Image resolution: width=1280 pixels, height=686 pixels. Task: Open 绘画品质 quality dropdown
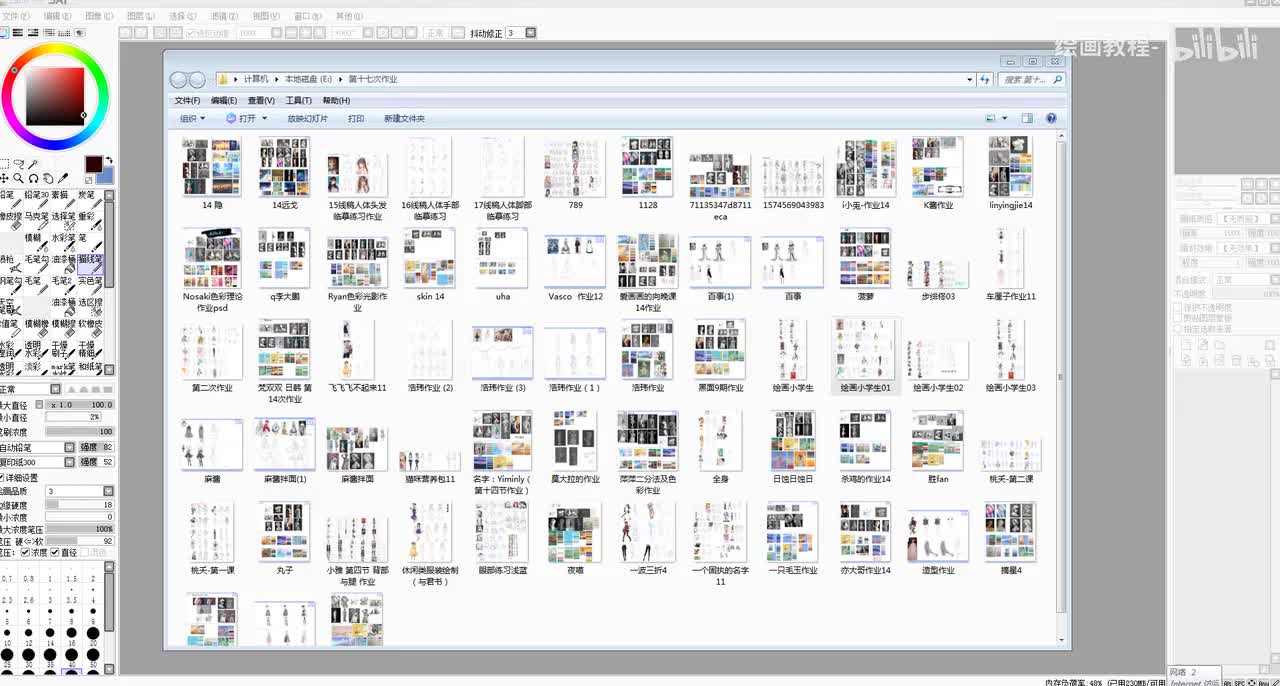108,491
